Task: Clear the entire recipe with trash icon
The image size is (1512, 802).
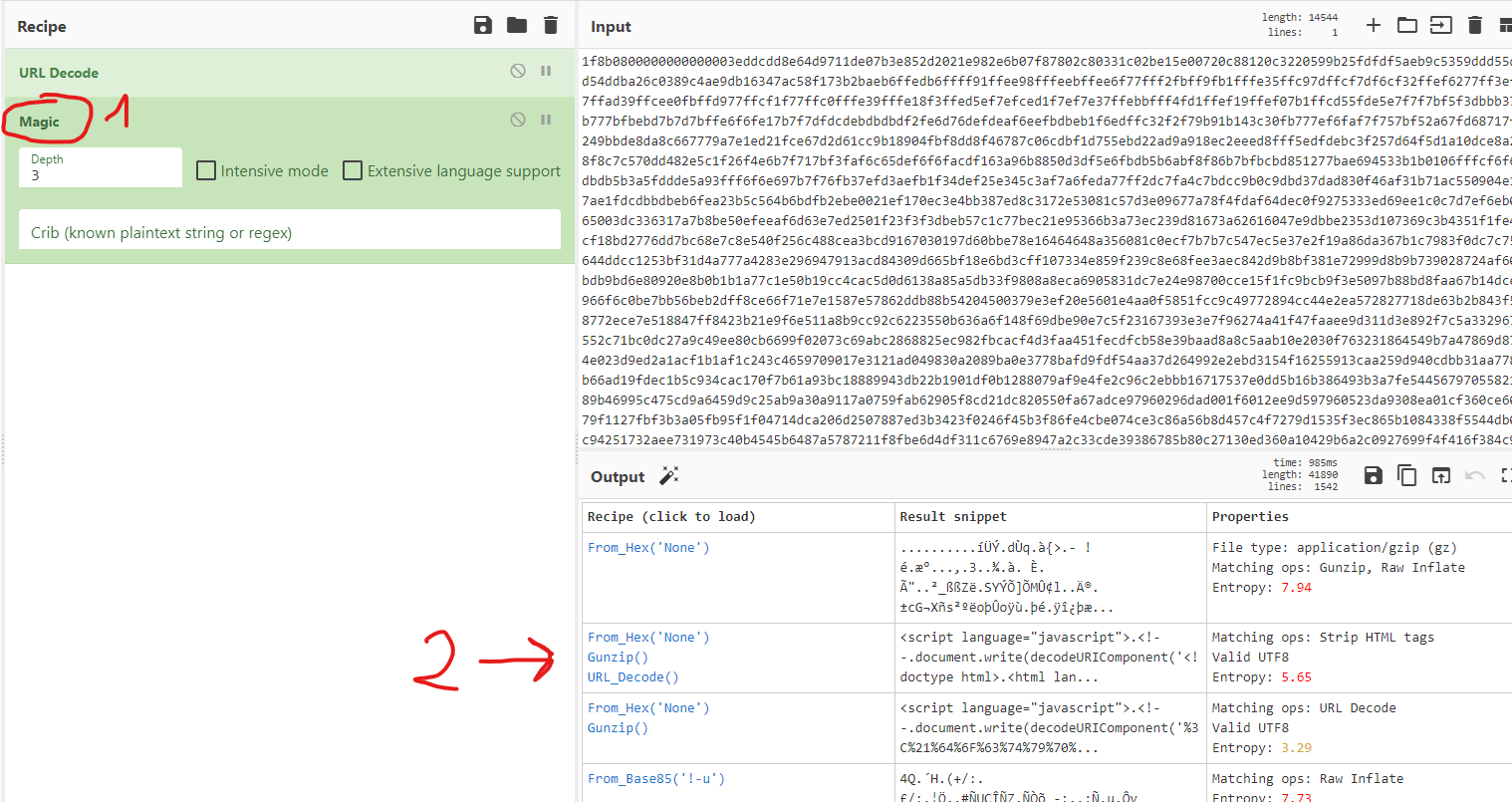Action: (x=550, y=25)
